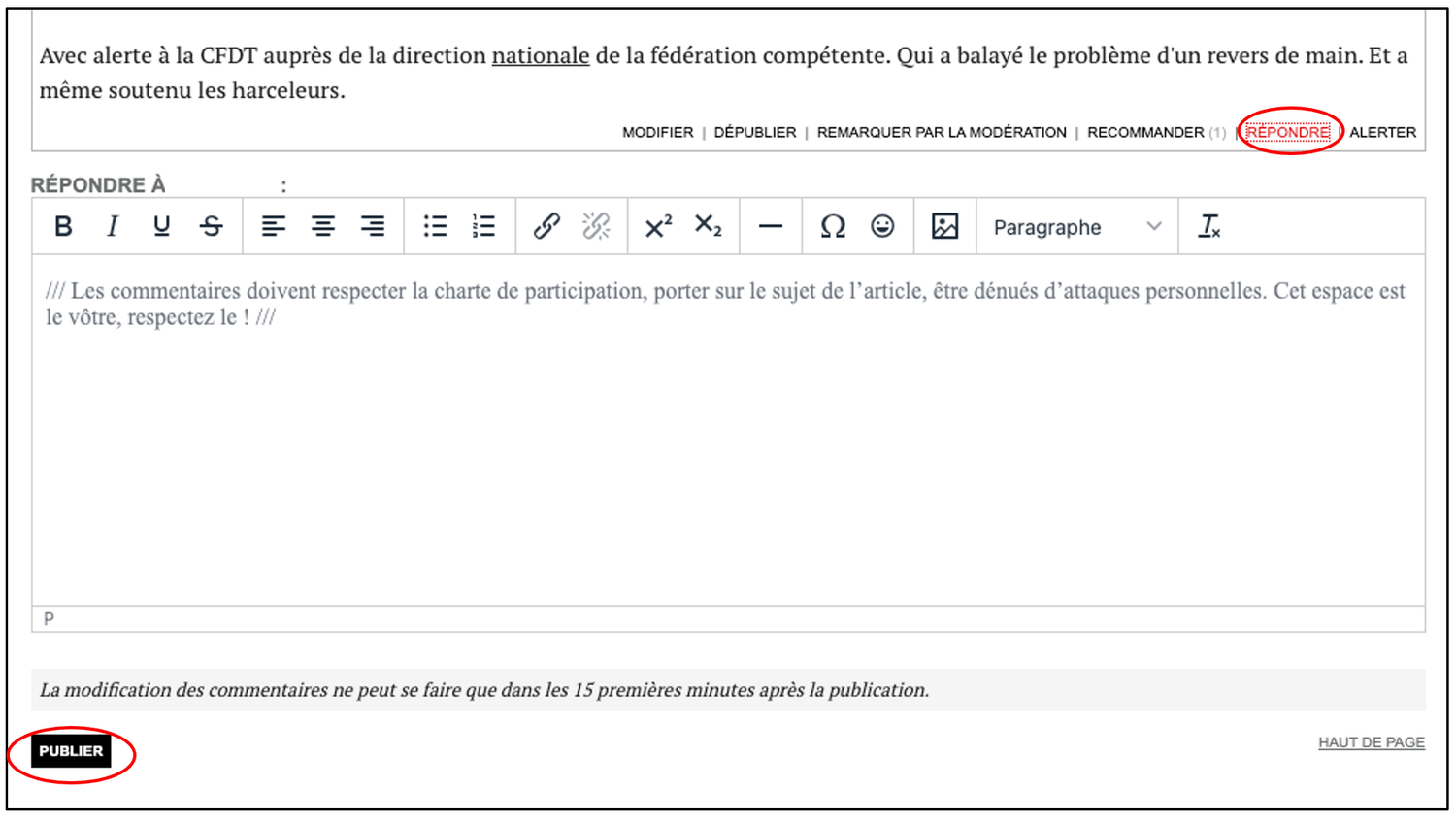
Task: Click the PUBLIER button
Action: coord(71,751)
